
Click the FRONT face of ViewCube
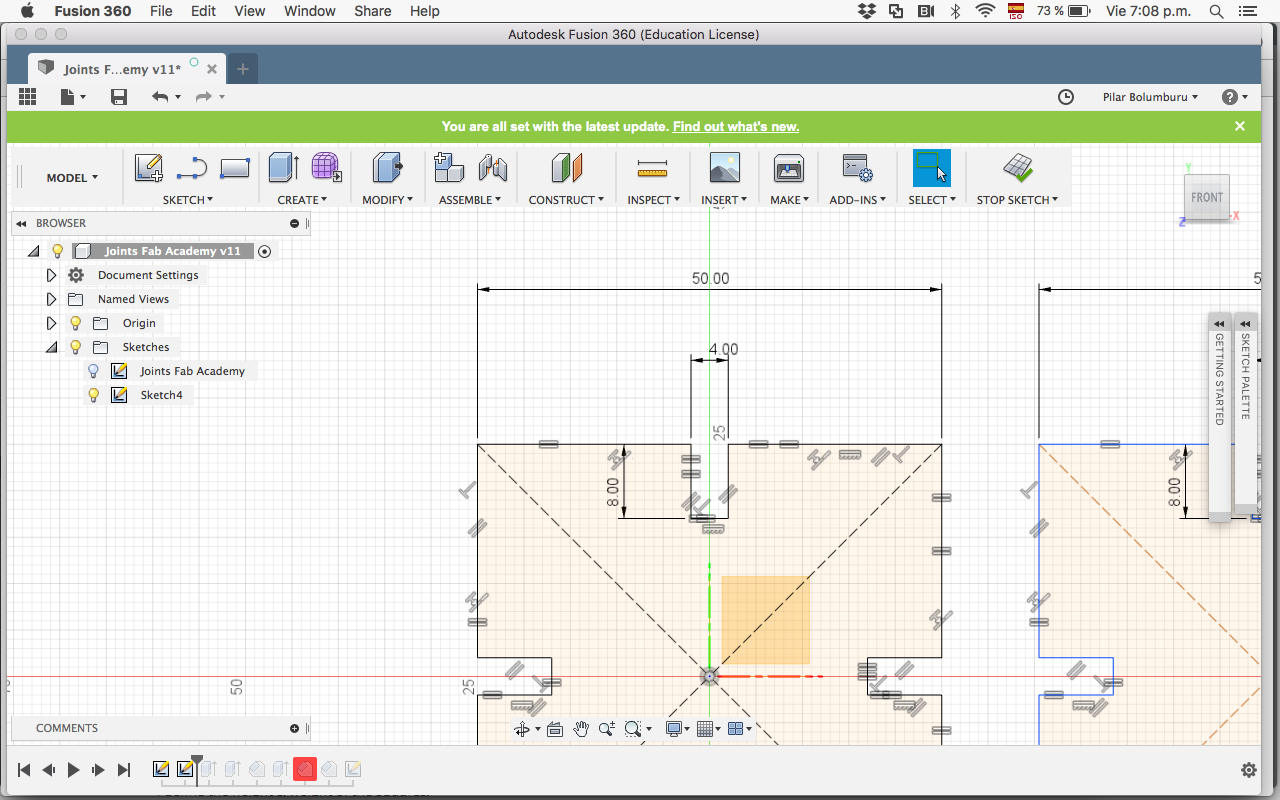[1207, 198]
